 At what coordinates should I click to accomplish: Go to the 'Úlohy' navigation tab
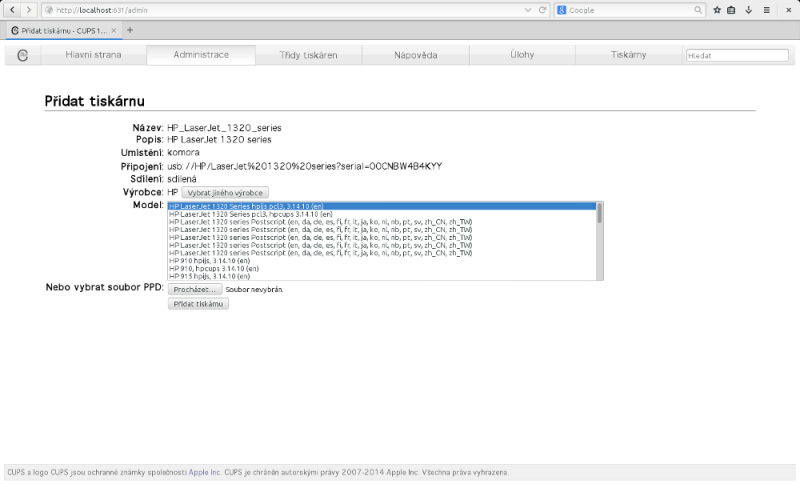click(522, 55)
